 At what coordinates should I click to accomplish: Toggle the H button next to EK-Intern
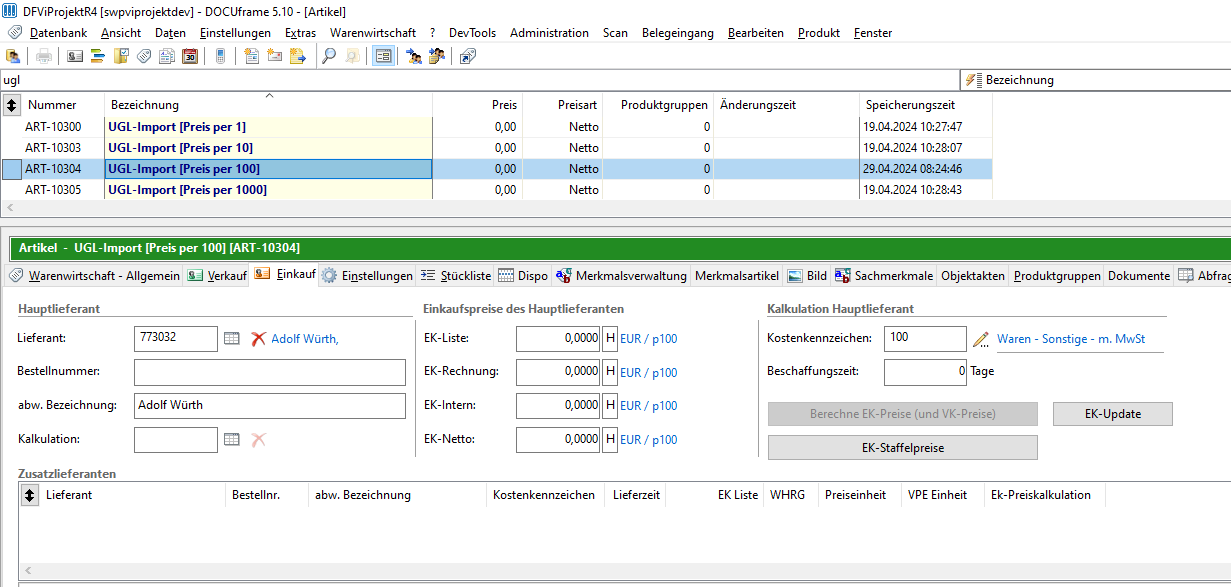coord(610,406)
